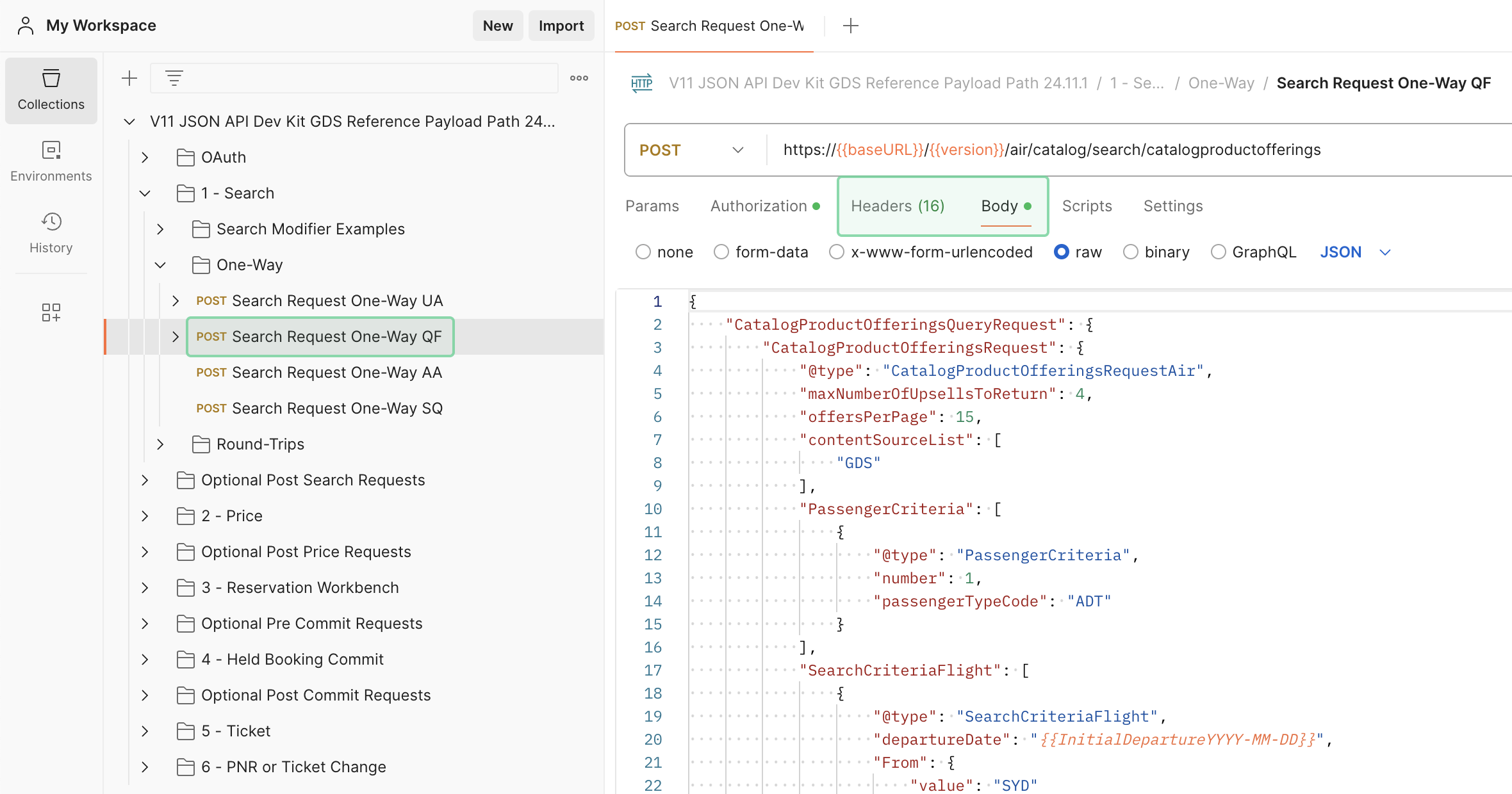This screenshot has height=794, width=1512.
Task: Open the Collections sidebar panel
Action: 51,90
